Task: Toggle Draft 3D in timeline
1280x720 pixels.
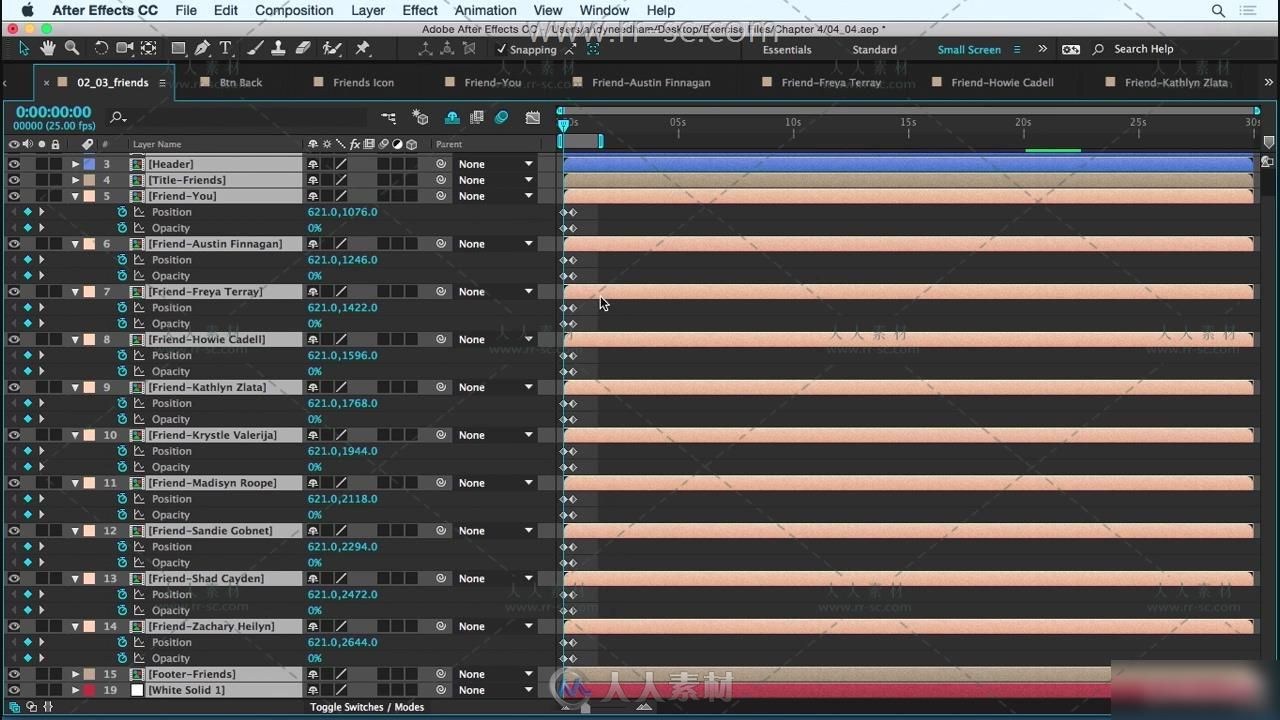Action: [x=421, y=118]
